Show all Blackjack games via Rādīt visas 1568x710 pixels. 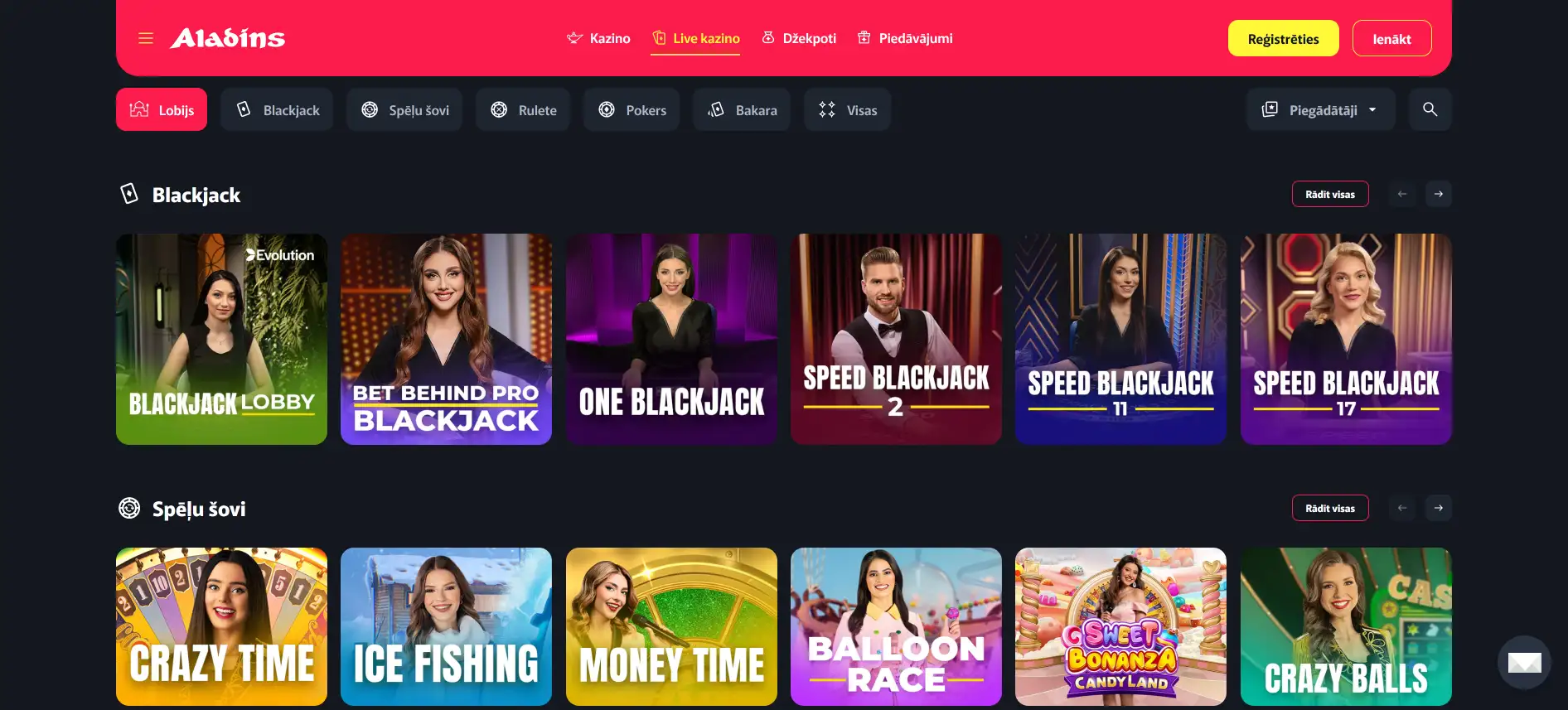(1330, 194)
